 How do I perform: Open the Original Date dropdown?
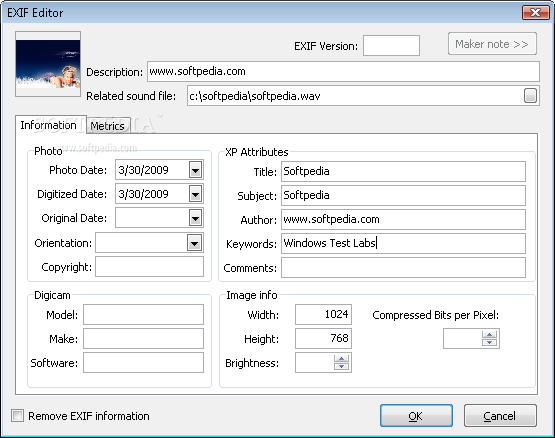(x=195, y=218)
